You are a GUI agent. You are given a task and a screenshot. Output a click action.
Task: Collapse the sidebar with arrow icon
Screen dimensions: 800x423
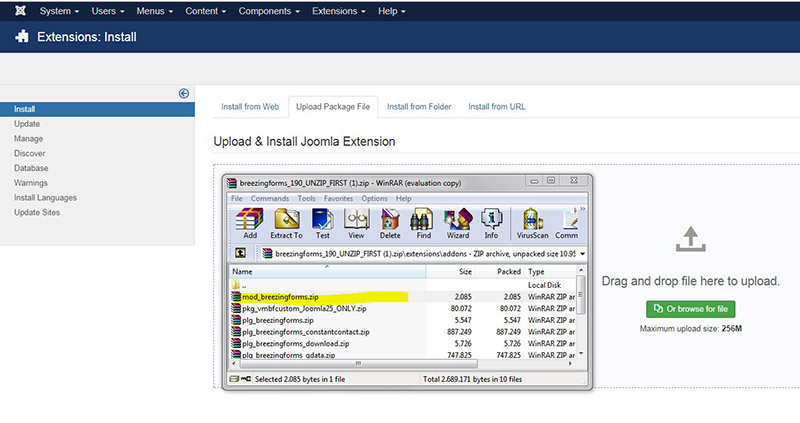[184, 93]
